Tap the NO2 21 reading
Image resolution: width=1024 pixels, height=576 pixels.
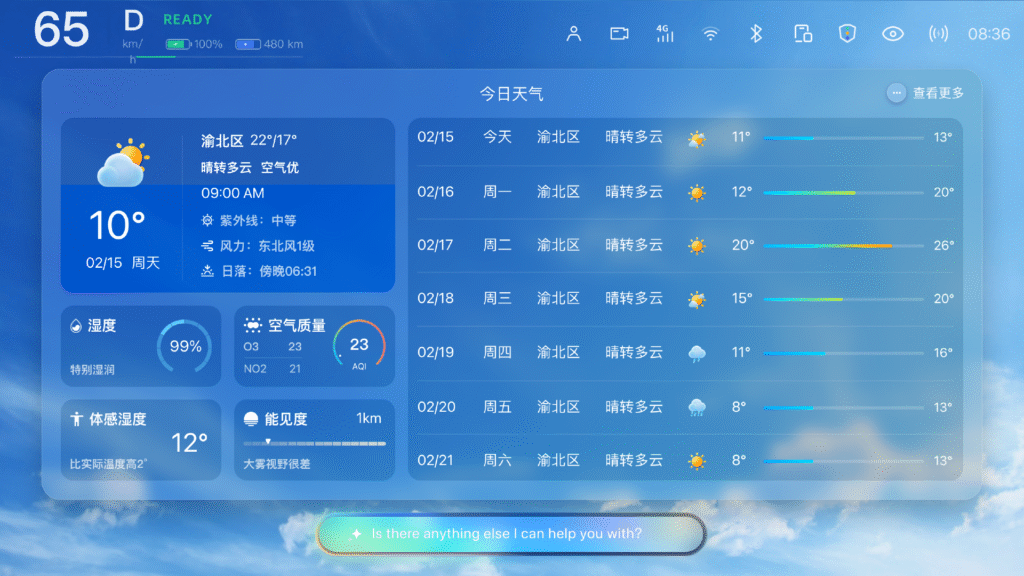click(x=272, y=369)
